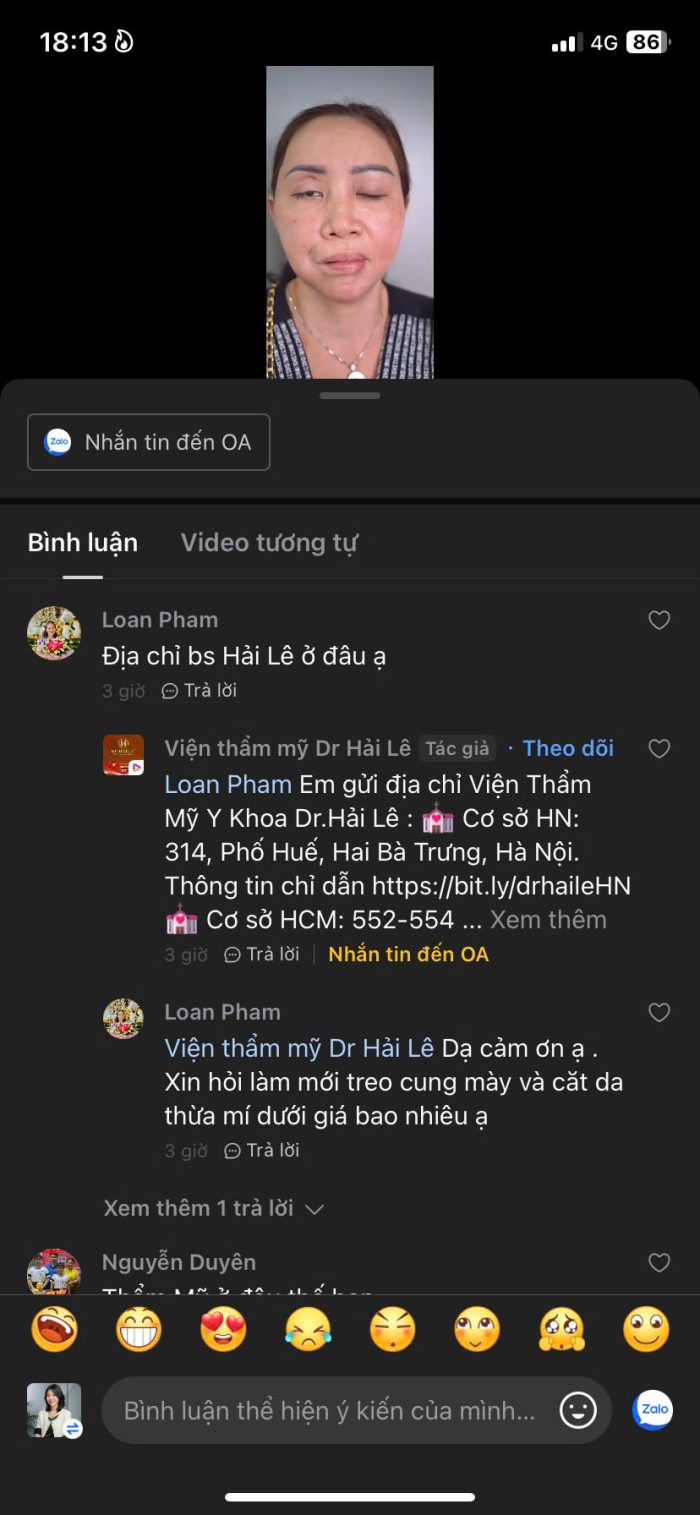Tap the video thumbnail at top
The width and height of the screenshot is (700, 1515).
[350, 222]
